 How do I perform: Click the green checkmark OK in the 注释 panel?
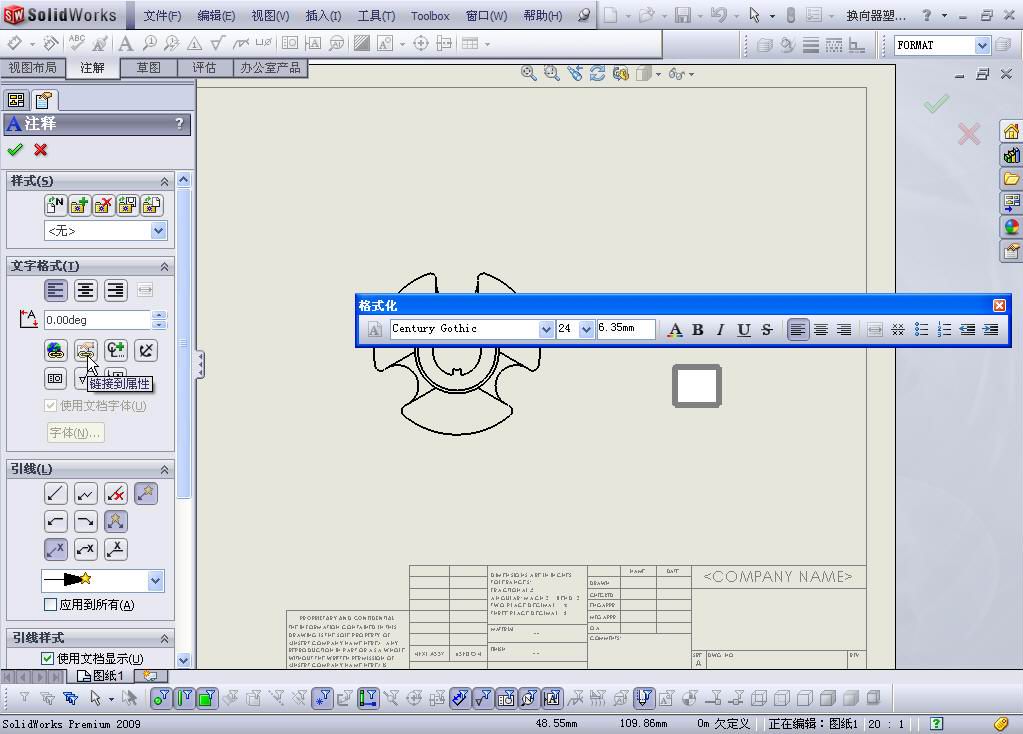pyautogui.click(x=15, y=150)
